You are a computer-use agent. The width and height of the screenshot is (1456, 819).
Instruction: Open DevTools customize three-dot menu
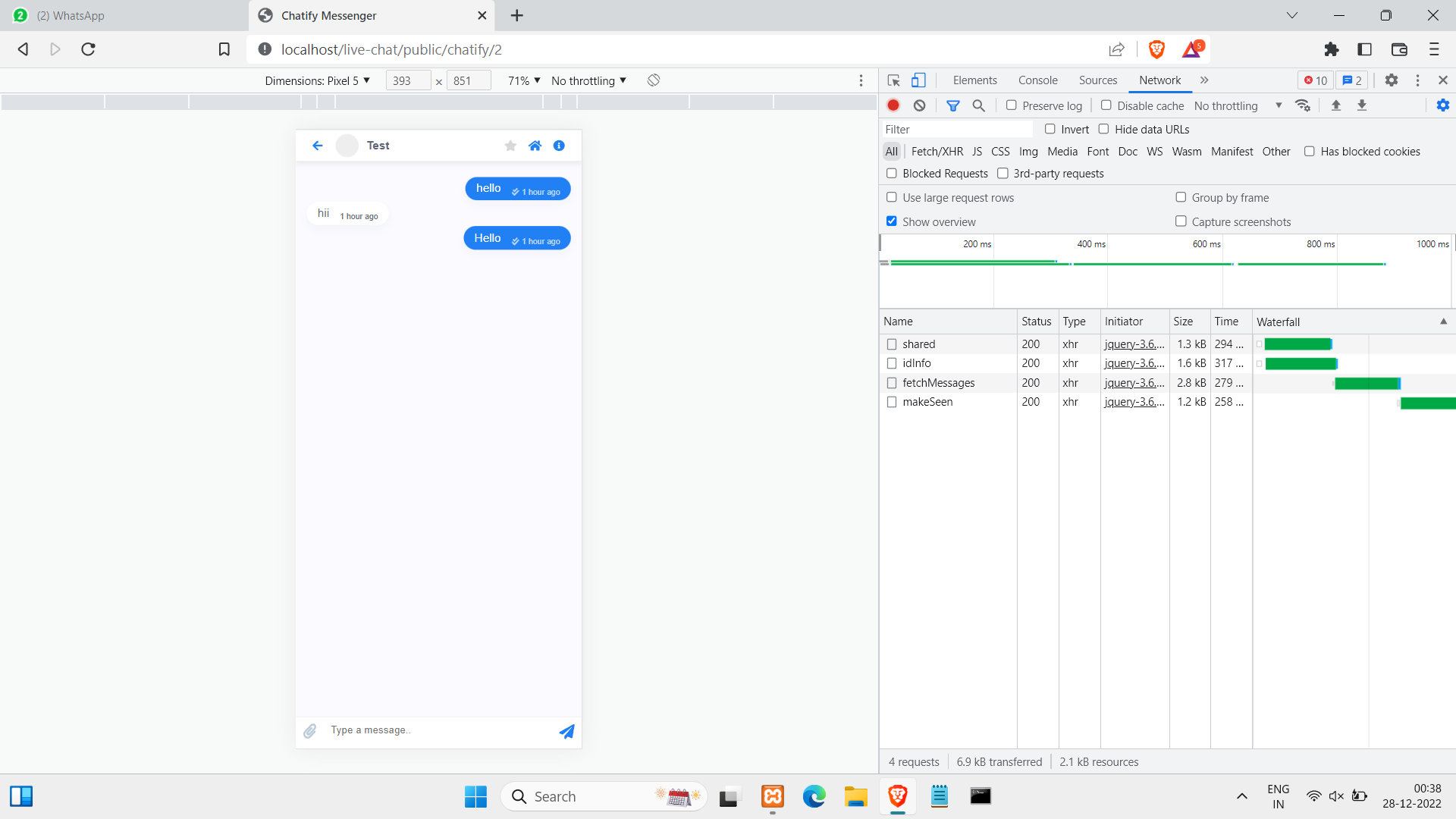(x=1417, y=80)
